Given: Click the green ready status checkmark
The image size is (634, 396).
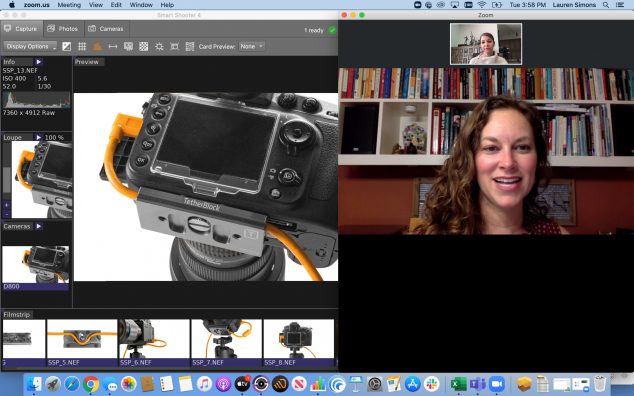Looking at the screenshot, I should pos(332,30).
